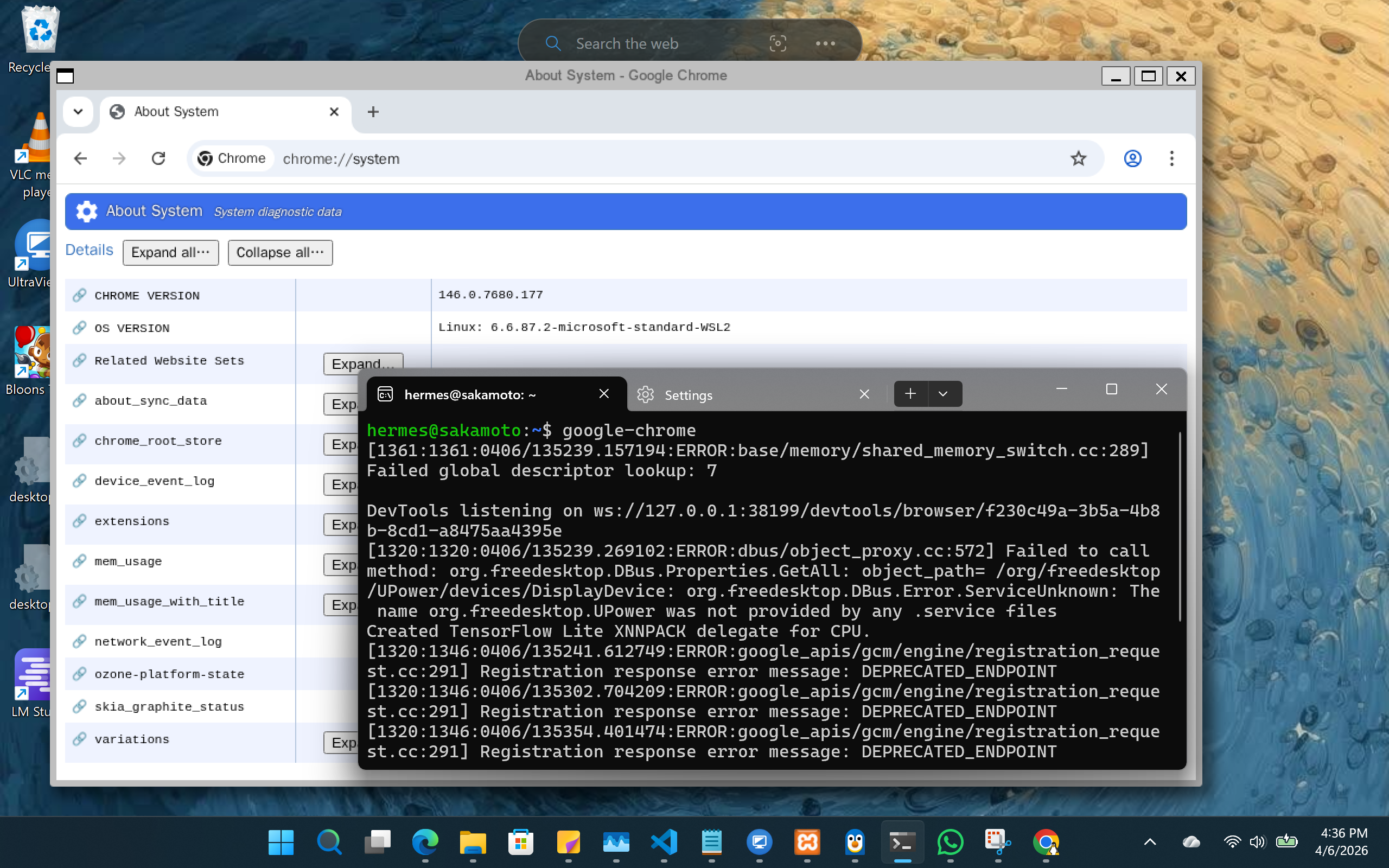1389x868 pixels.
Task: Click the terminal's vertical scrollbar
Action: pyautogui.click(x=1180, y=527)
